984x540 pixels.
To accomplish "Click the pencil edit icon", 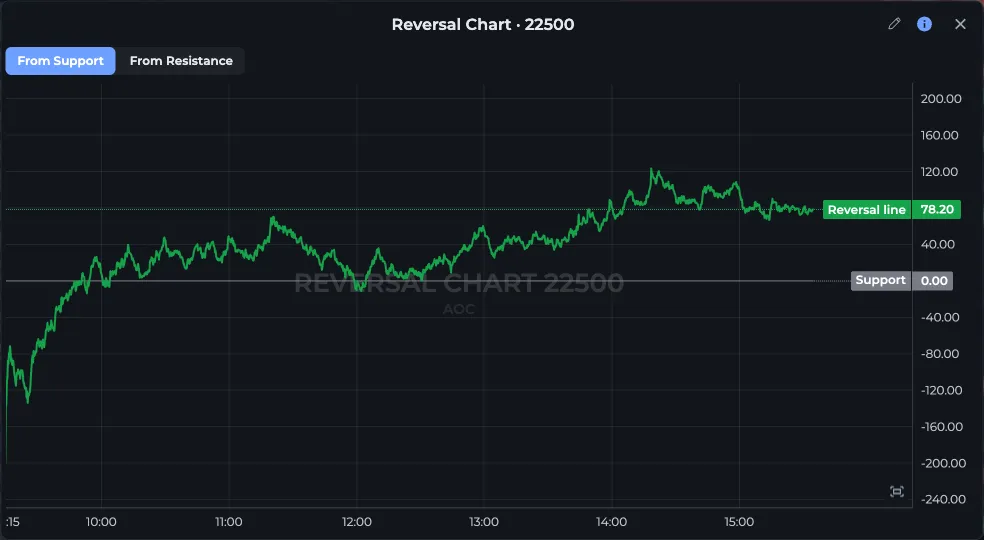I will pyautogui.click(x=894, y=24).
